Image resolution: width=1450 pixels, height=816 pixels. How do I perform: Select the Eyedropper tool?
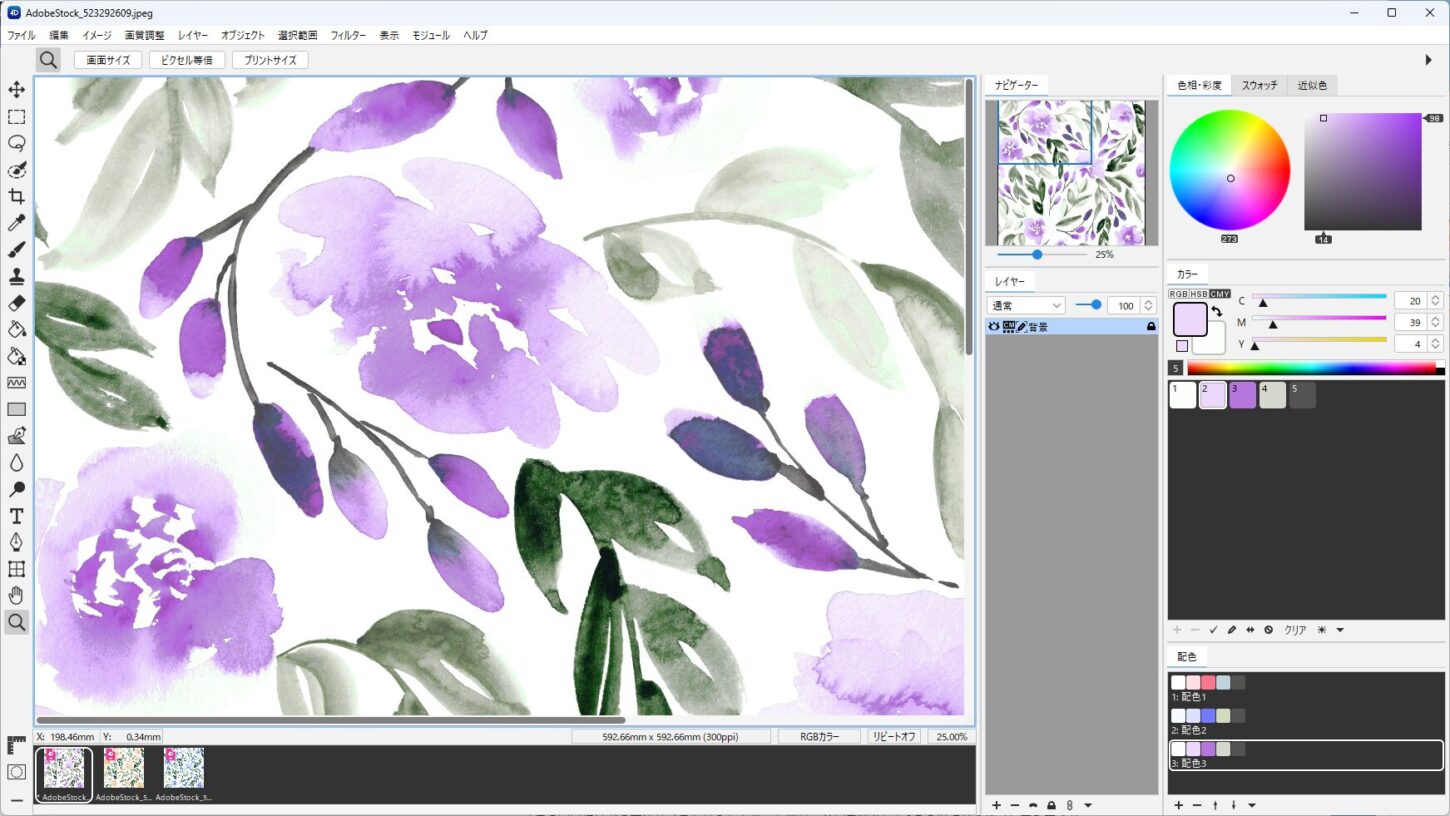coord(16,223)
